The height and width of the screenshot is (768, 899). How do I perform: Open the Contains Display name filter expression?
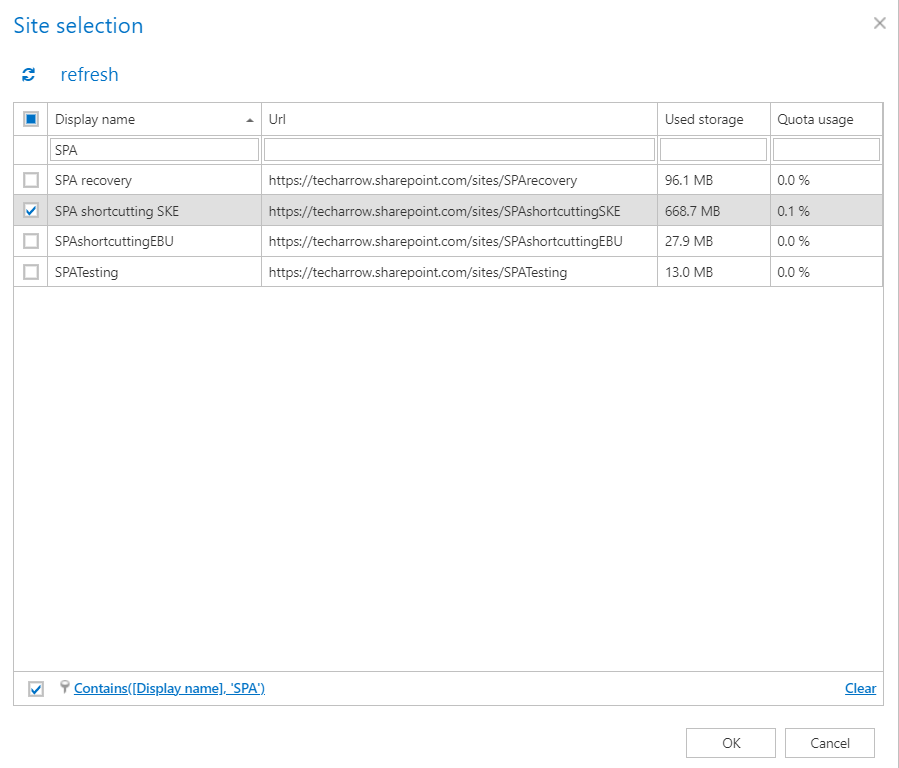click(x=169, y=688)
